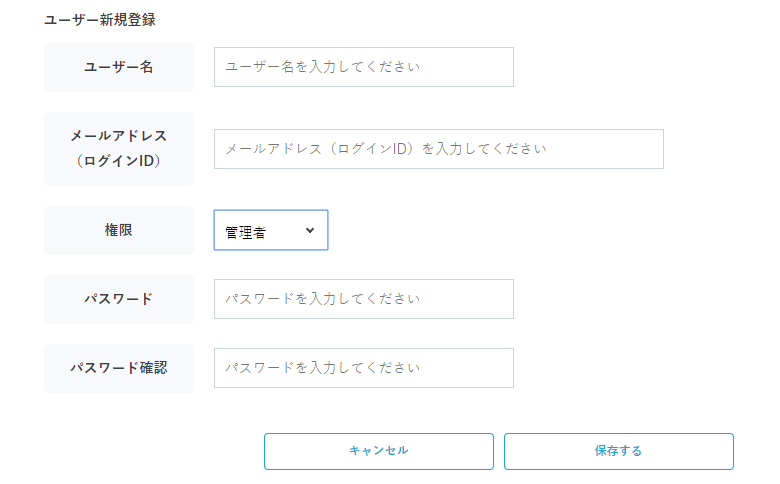
Task: Click the メールアドレス label text
Action: coord(119,135)
